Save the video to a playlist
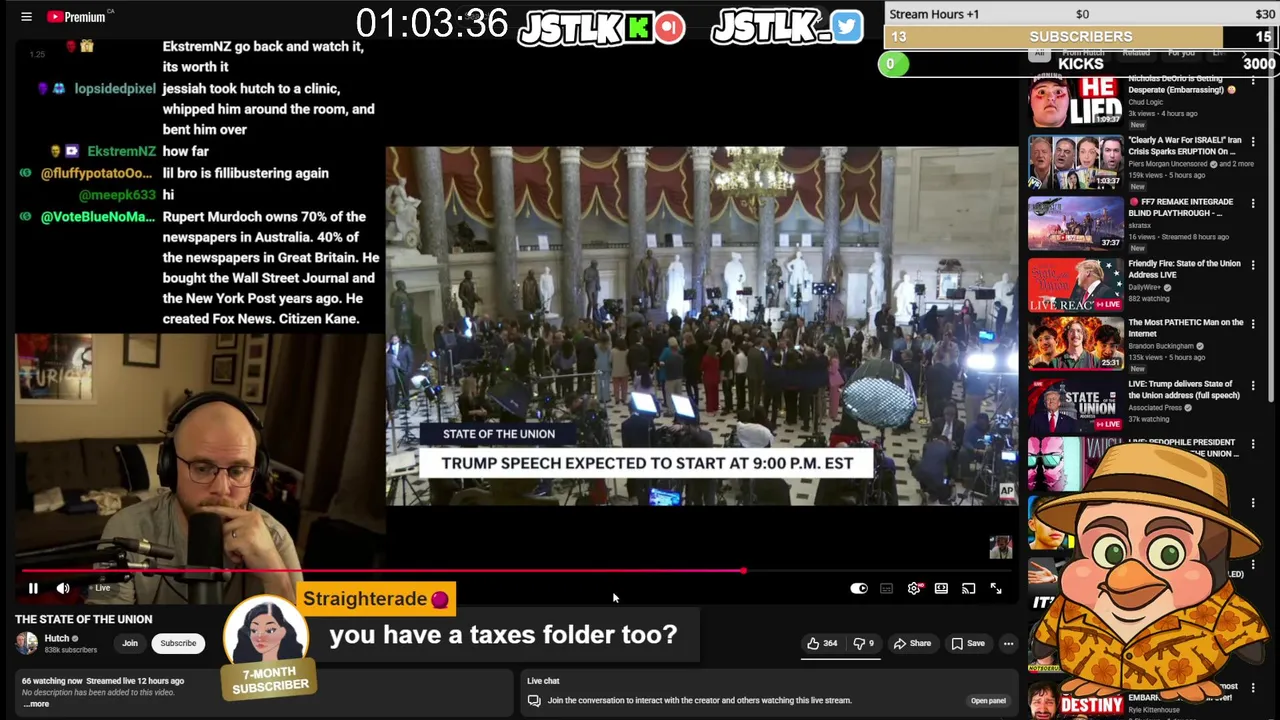 (x=968, y=644)
